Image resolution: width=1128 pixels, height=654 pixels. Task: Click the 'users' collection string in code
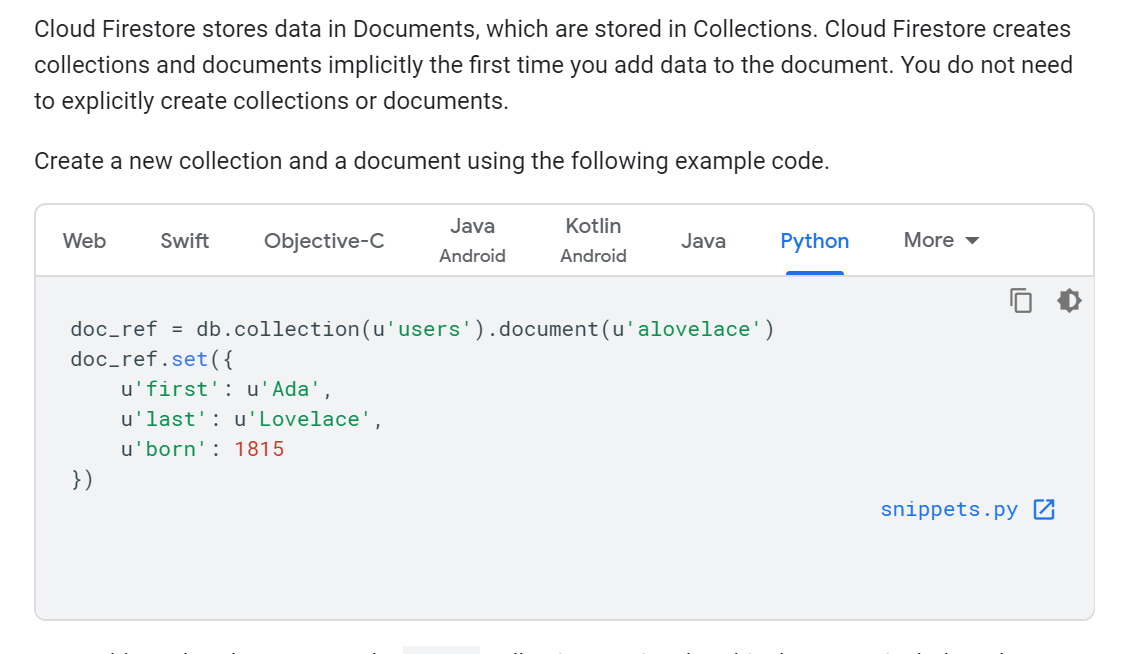(429, 330)
